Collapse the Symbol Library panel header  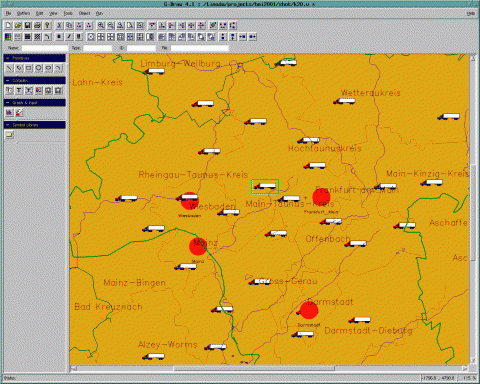tap(35, 125)
